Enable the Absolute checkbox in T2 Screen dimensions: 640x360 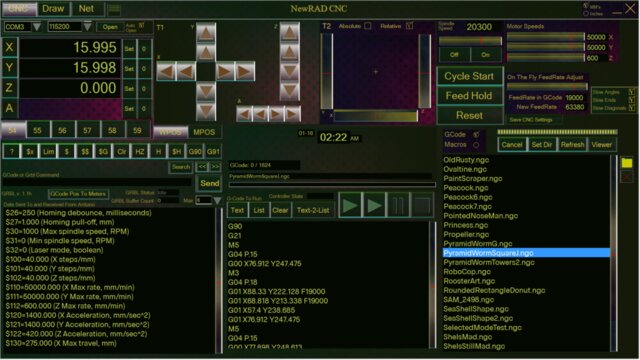point(368,26)
